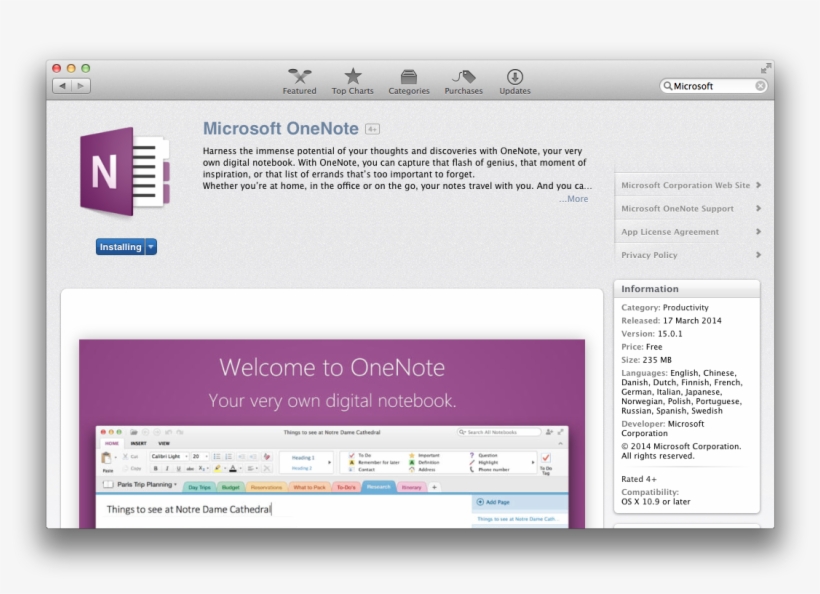Open the Updates download icon
This screenshot has height=594, width=820.
tap(515, 77)
